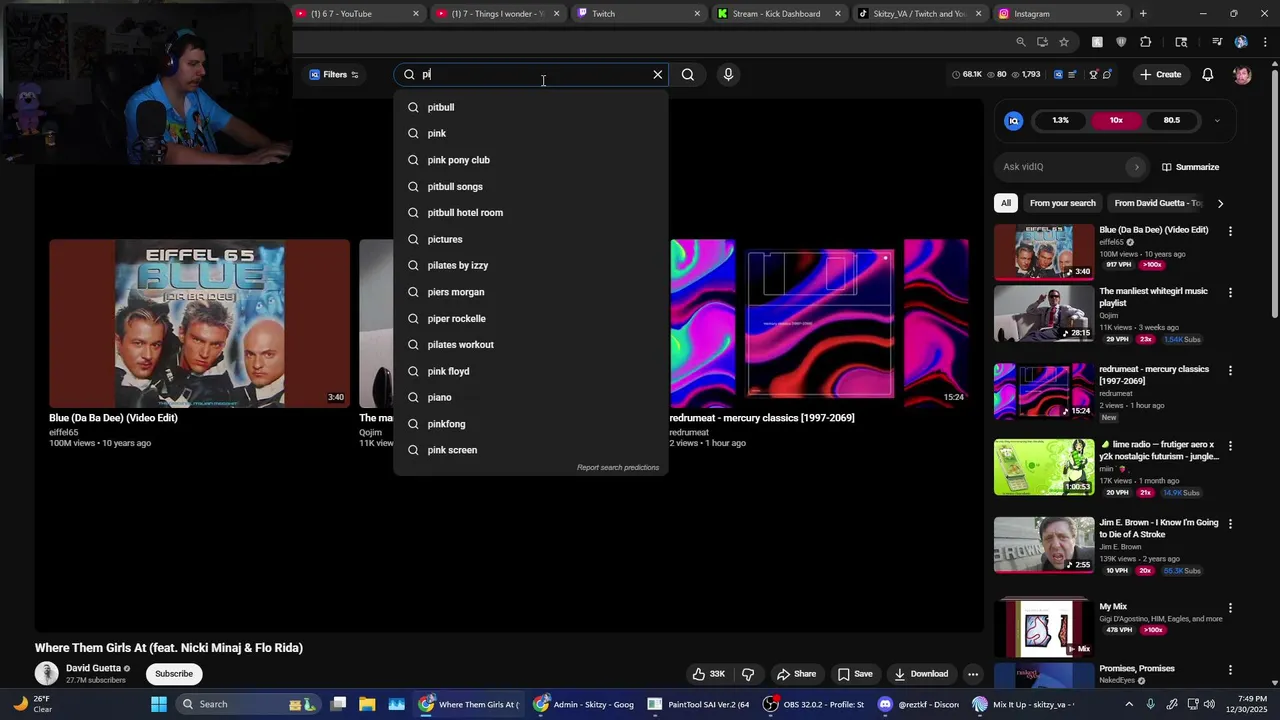Open sidebar title 'My Mix'
This screenshot has height=720, width=1280.
click(1113, 607)
